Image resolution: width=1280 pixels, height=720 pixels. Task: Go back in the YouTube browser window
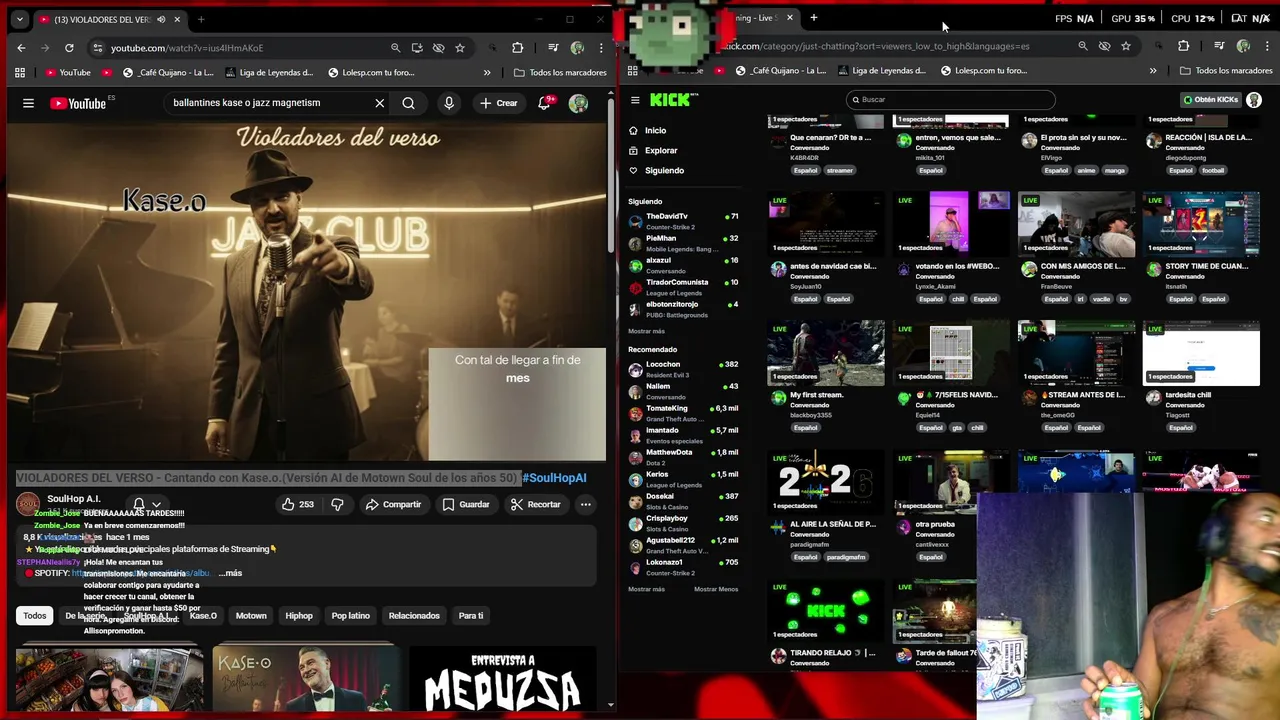[21, 47]
